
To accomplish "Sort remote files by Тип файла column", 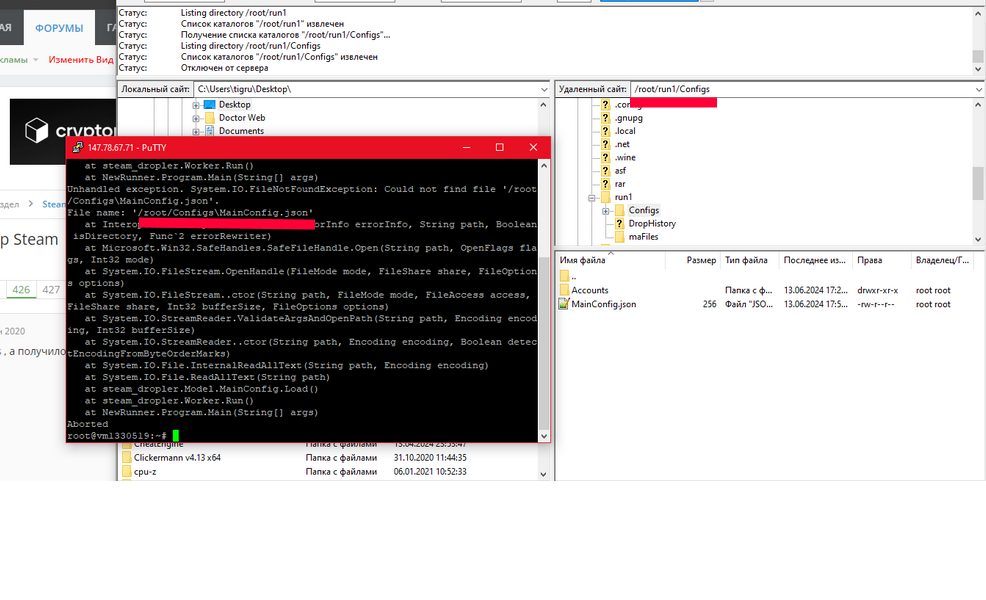I will coord(750,260).
